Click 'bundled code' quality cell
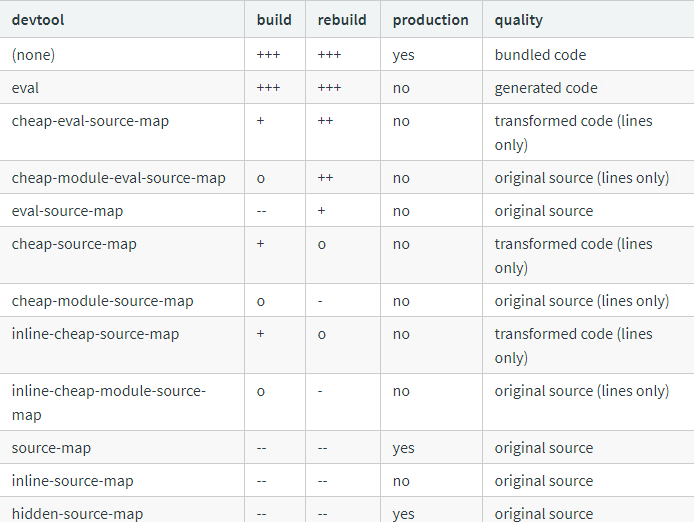This screenshot has width=694, height=522. (x=540, y=55)
